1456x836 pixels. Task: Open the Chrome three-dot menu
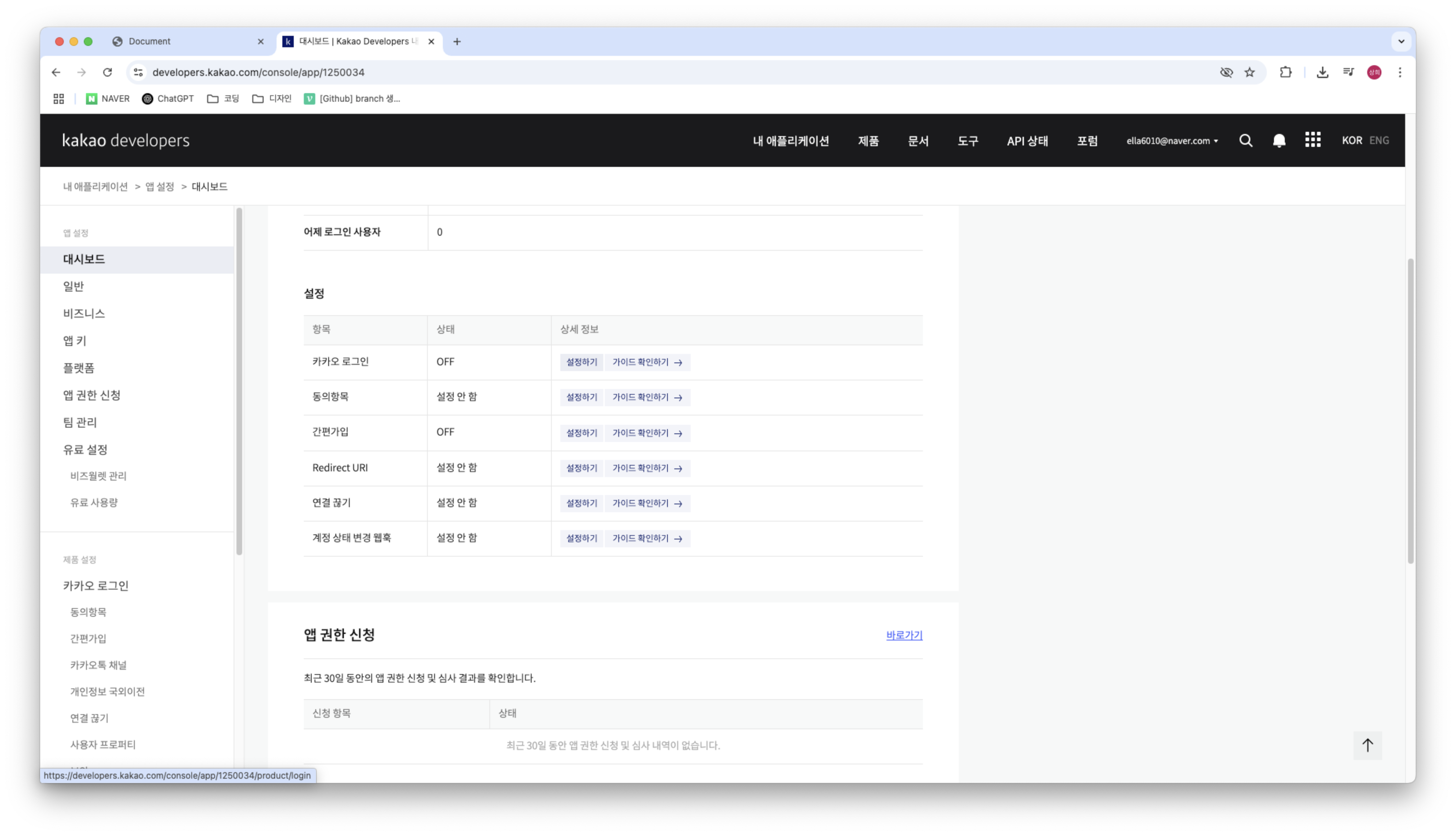1400,72
